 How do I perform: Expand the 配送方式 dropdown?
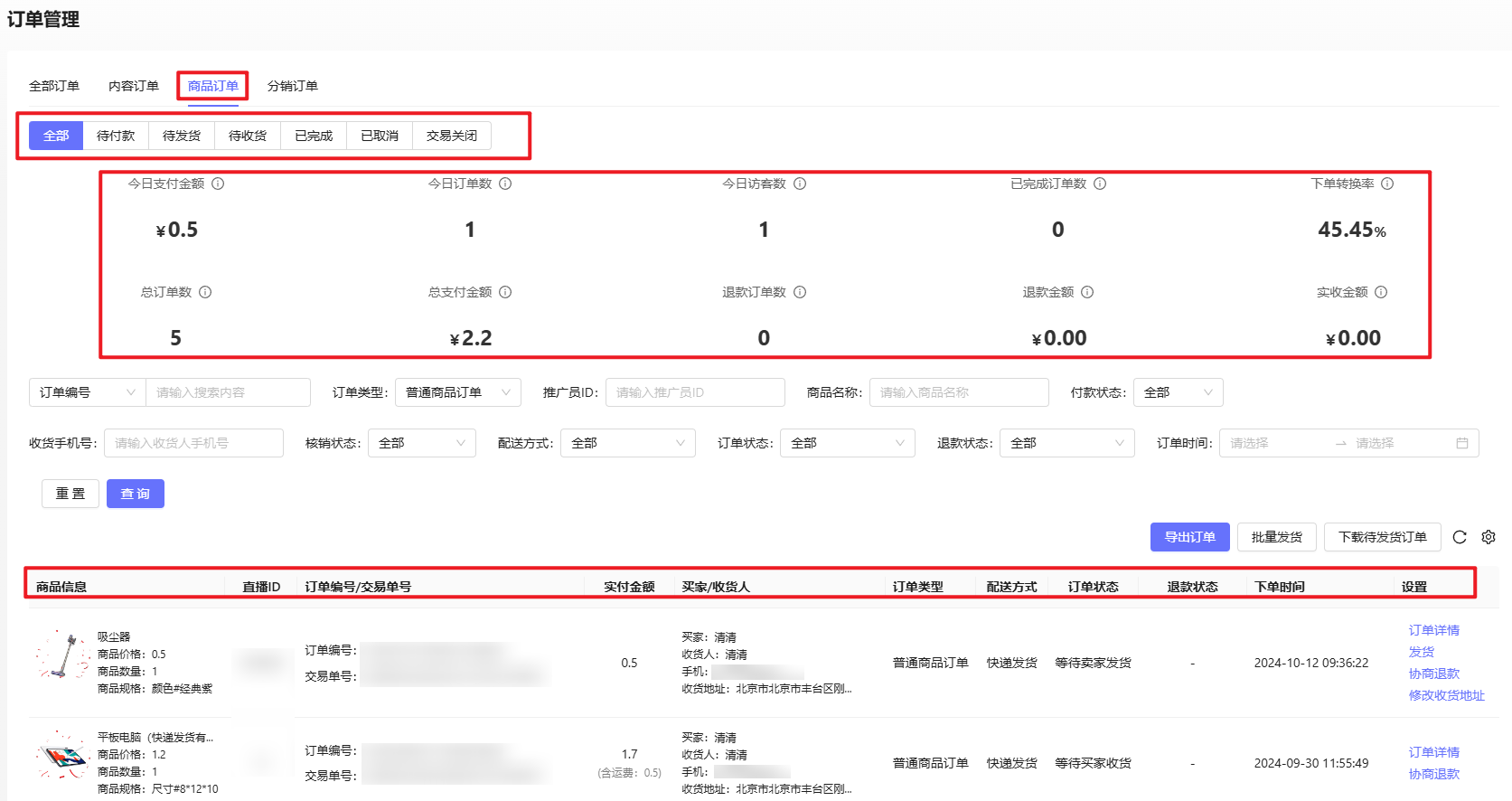[x=627, y=443]
